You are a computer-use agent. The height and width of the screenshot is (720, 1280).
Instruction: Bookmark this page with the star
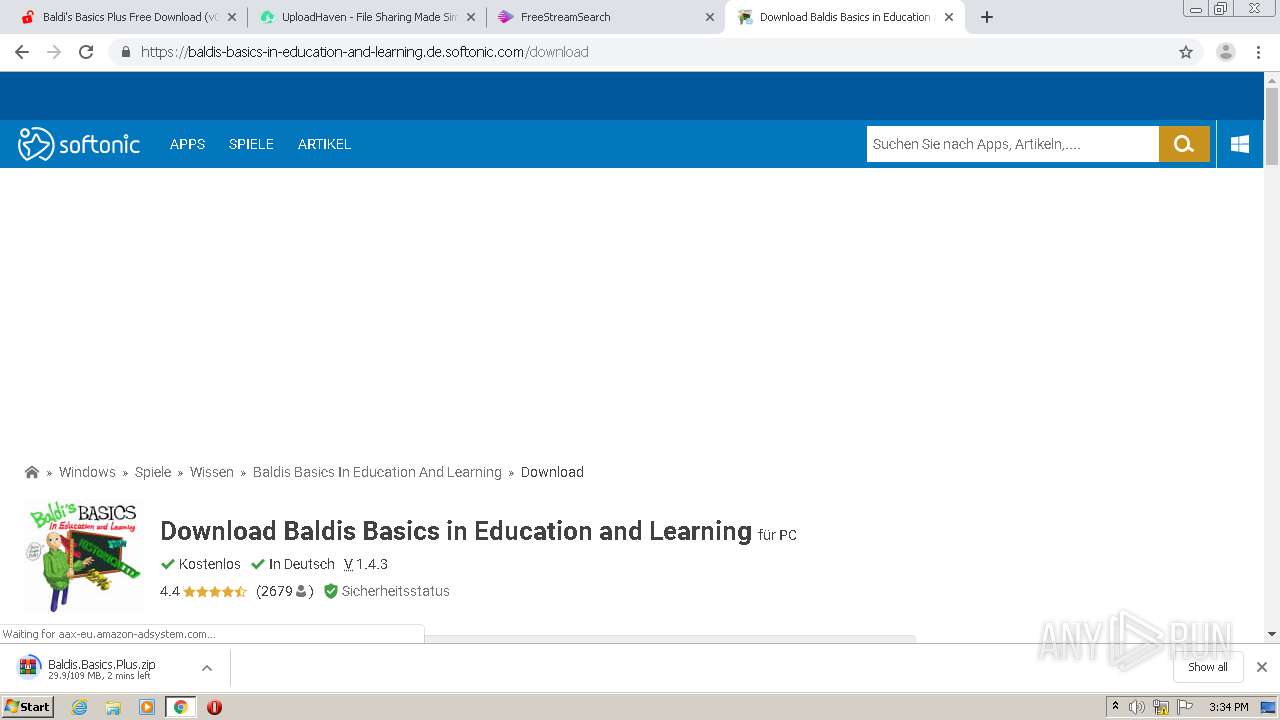click(x=1186, y=52)
